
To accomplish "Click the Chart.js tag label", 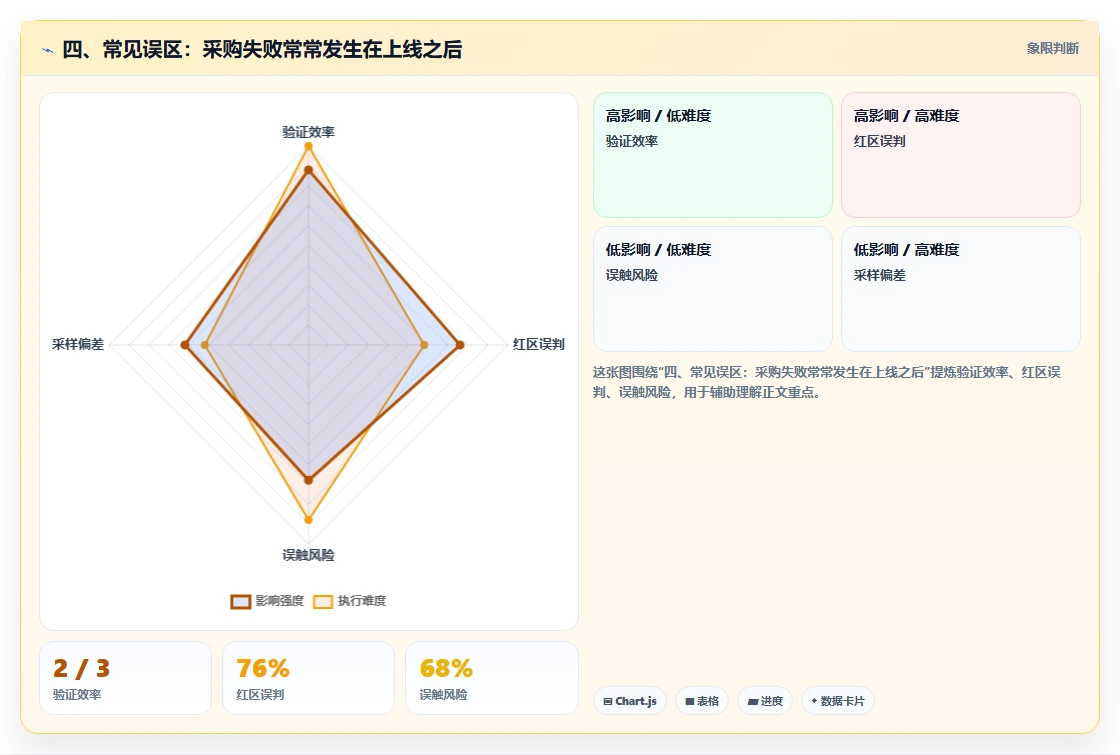I will pos(636,701).
